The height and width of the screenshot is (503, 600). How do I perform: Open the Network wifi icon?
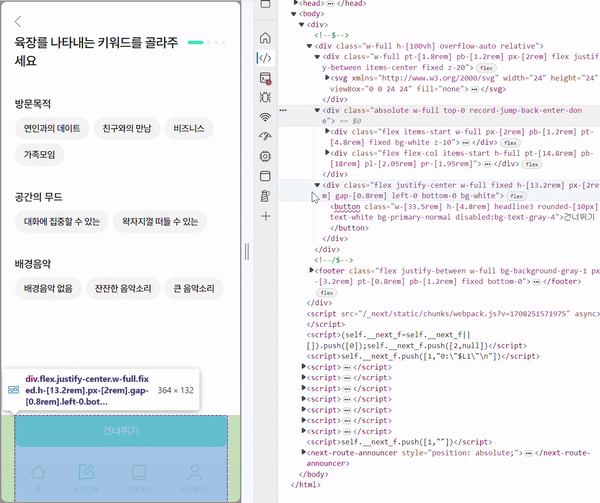click(265, 117)
